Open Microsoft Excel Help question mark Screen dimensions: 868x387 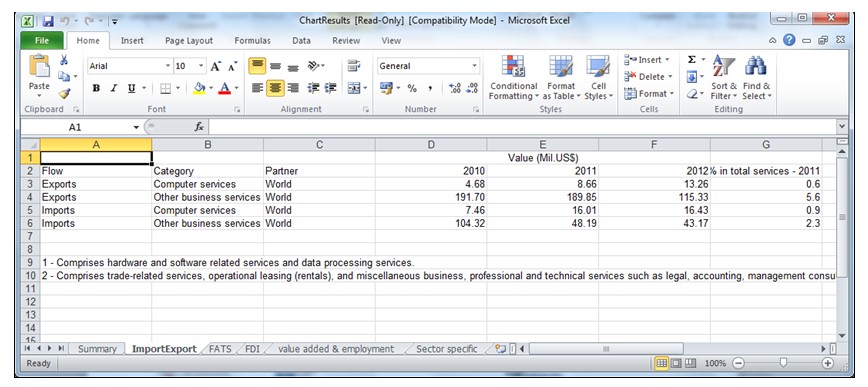[789, 40]
